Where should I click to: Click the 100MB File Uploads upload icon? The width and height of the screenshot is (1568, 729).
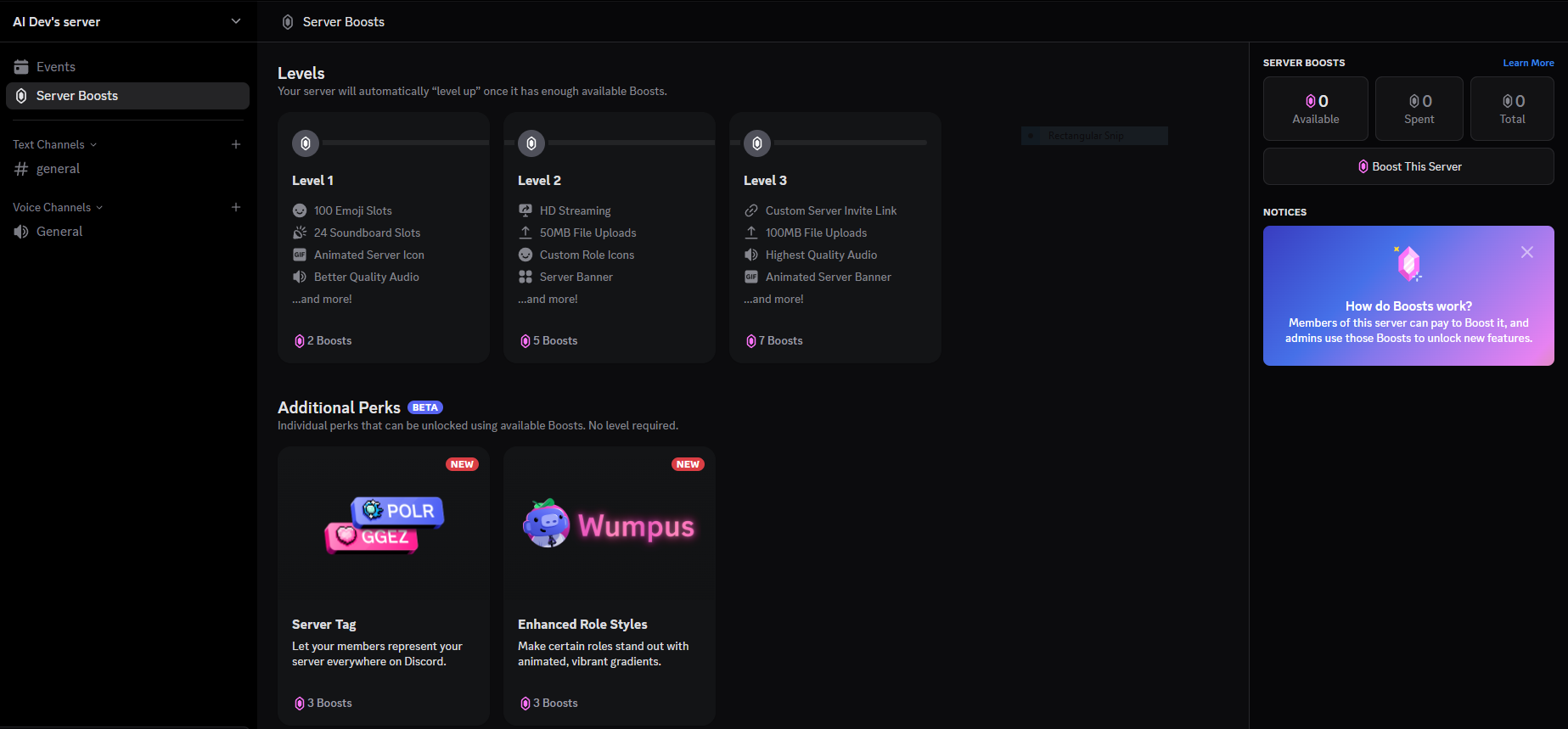point(751,233)
